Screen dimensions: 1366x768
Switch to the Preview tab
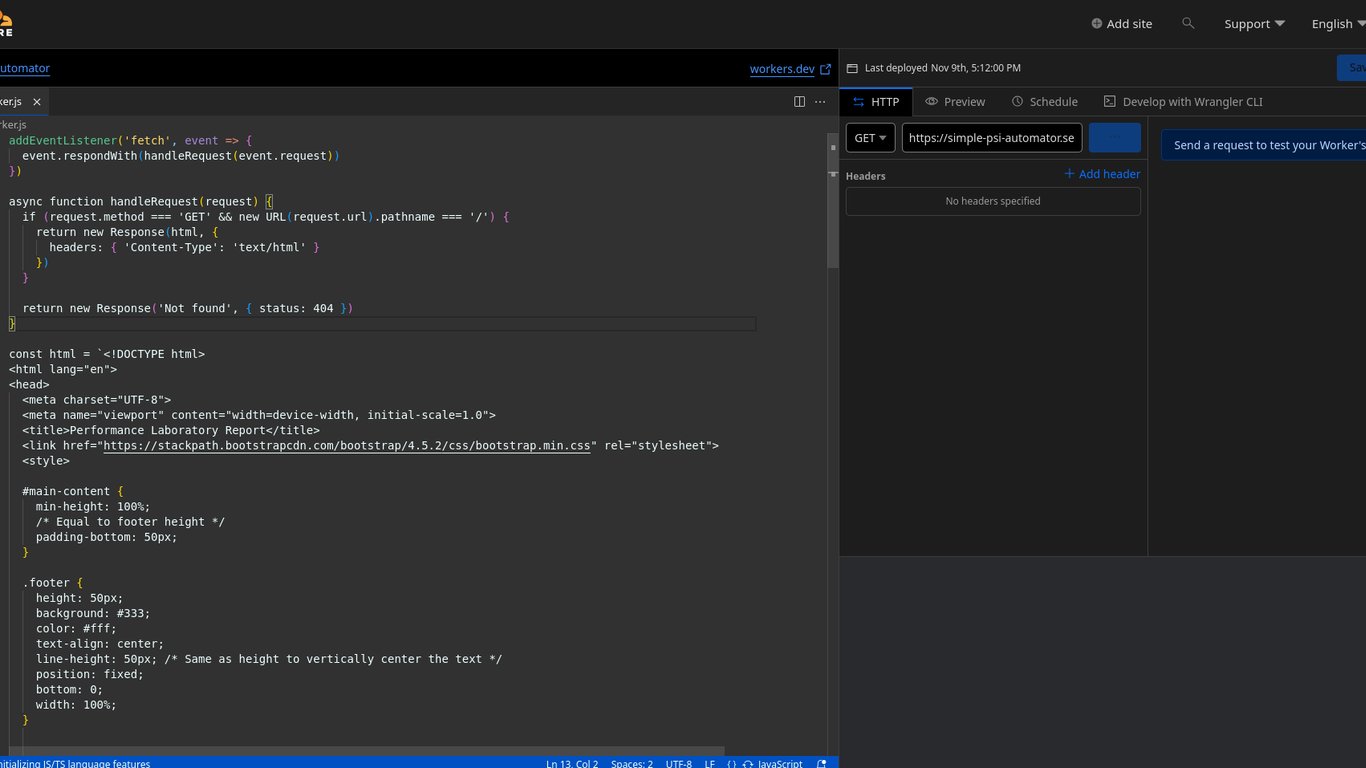click(955, 101)
